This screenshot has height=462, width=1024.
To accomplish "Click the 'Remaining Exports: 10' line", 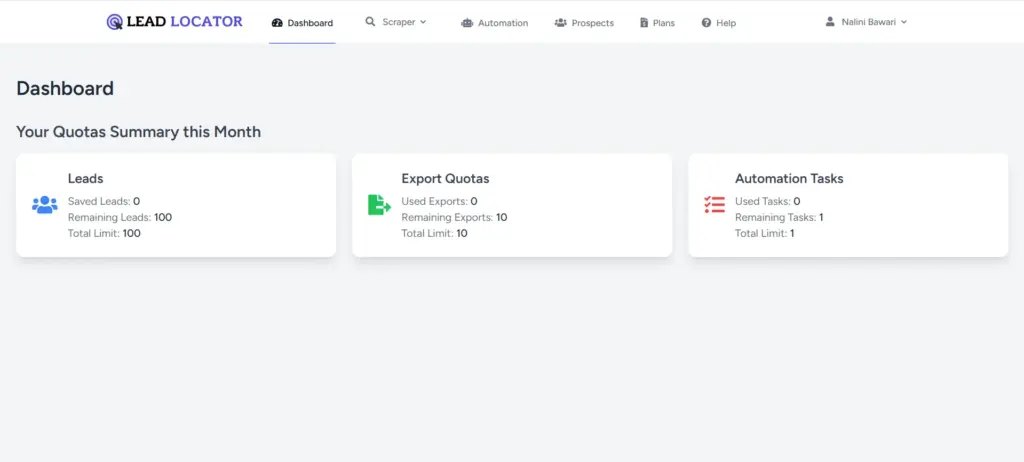I will click(455, 217).
